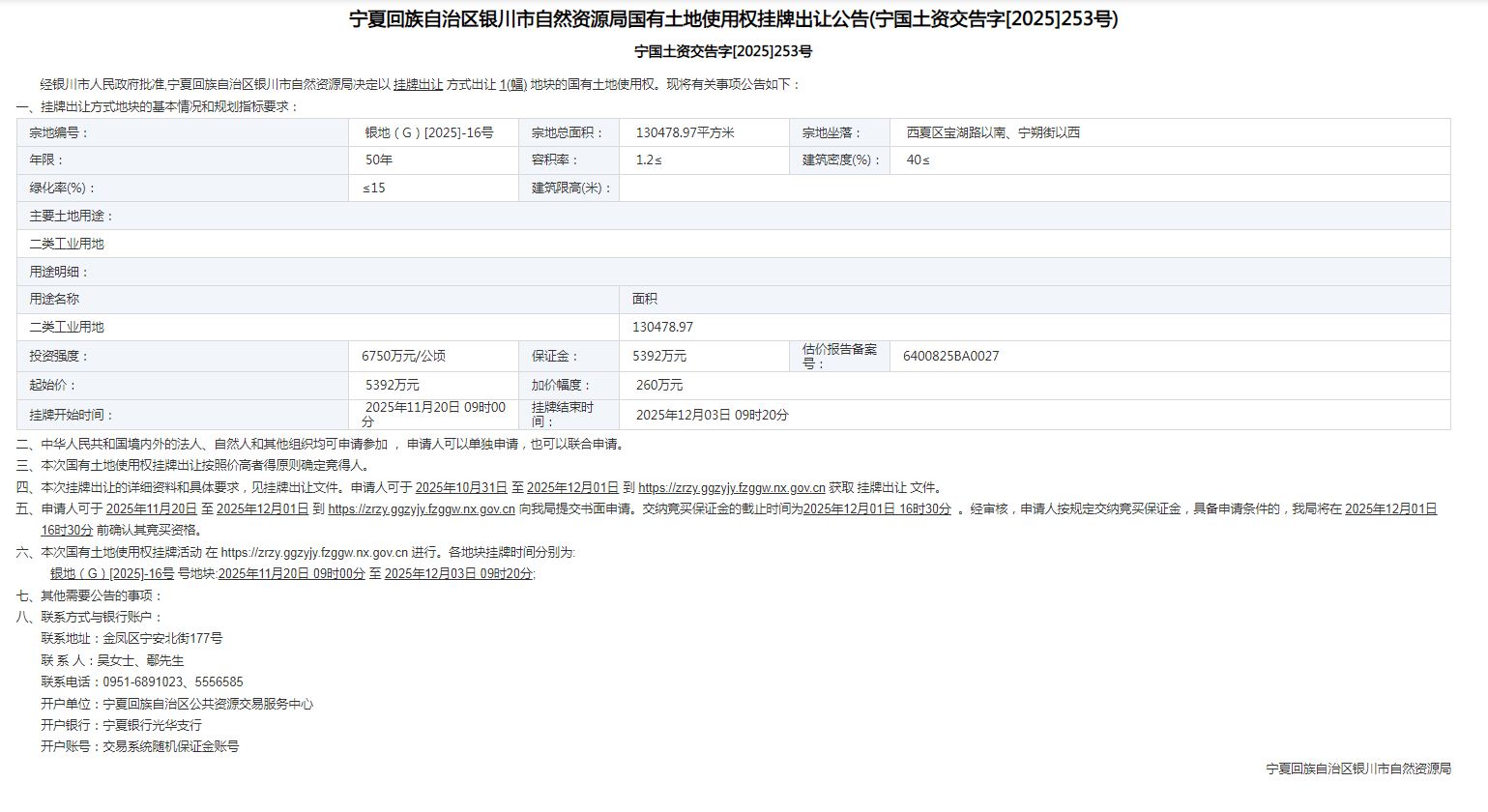Click the announcement's main title heading
This screenshot has width=1488, height=812.
click(x=733, y=19)
